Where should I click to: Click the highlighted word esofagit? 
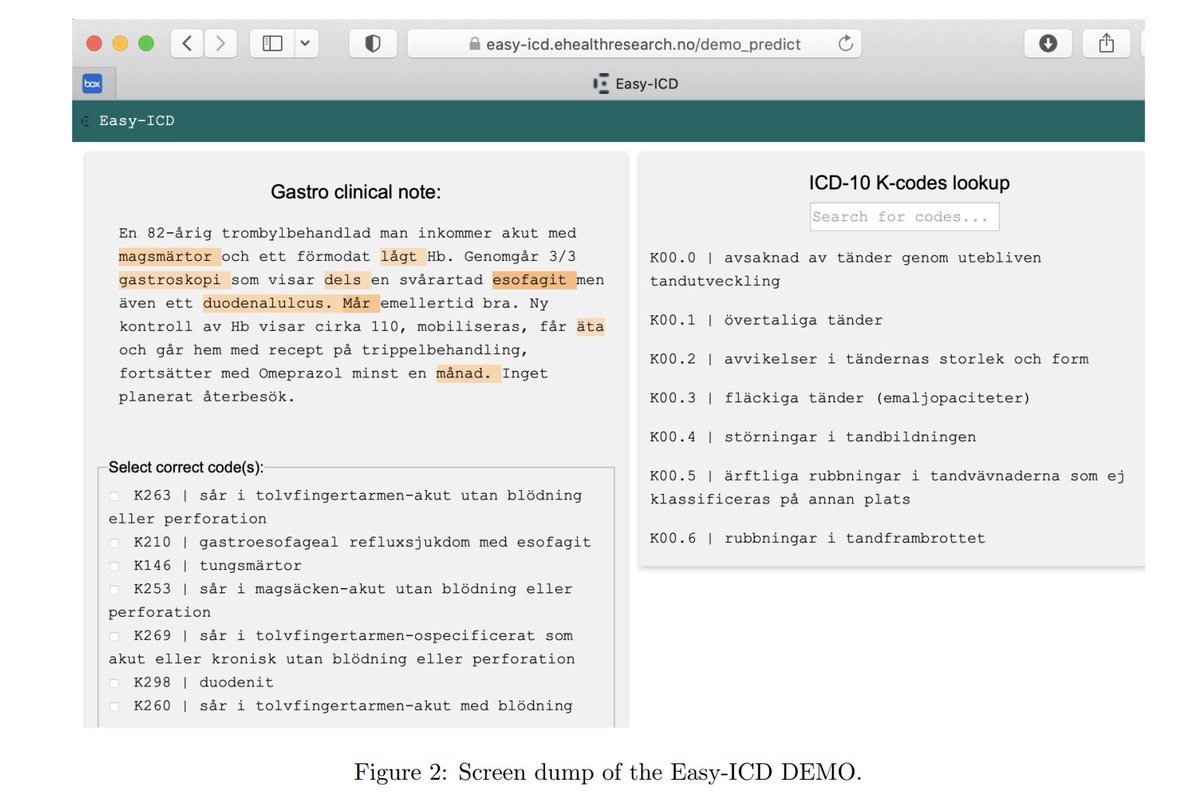pos(533,280)
